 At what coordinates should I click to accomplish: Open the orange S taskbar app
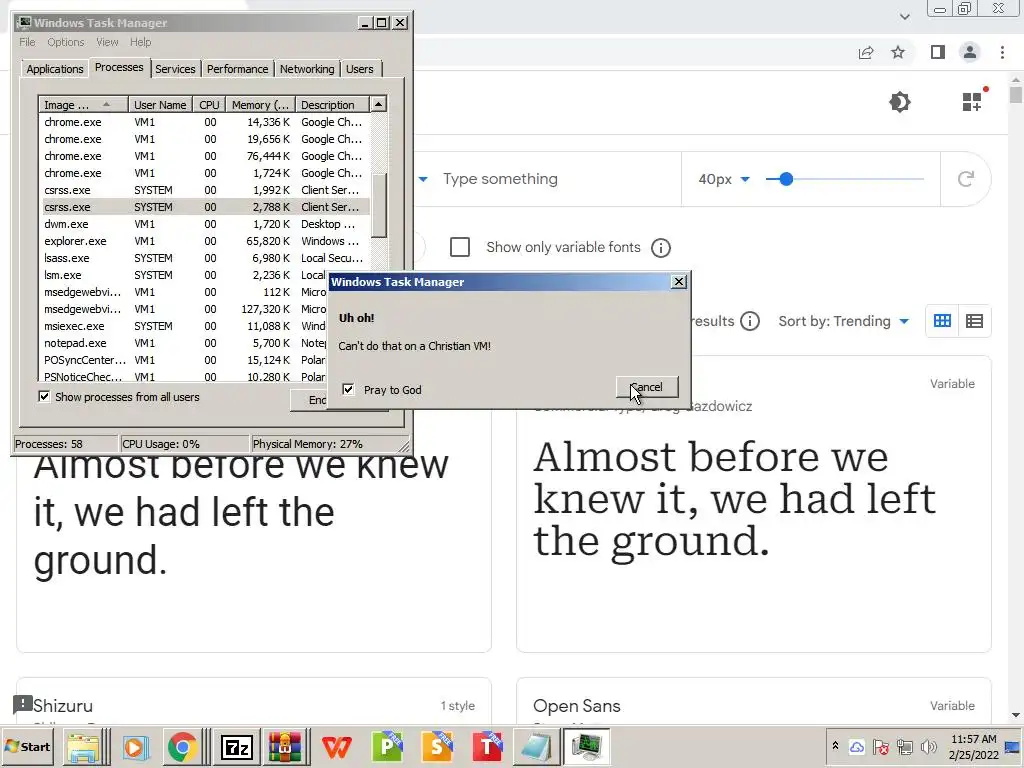click(437, 747)
